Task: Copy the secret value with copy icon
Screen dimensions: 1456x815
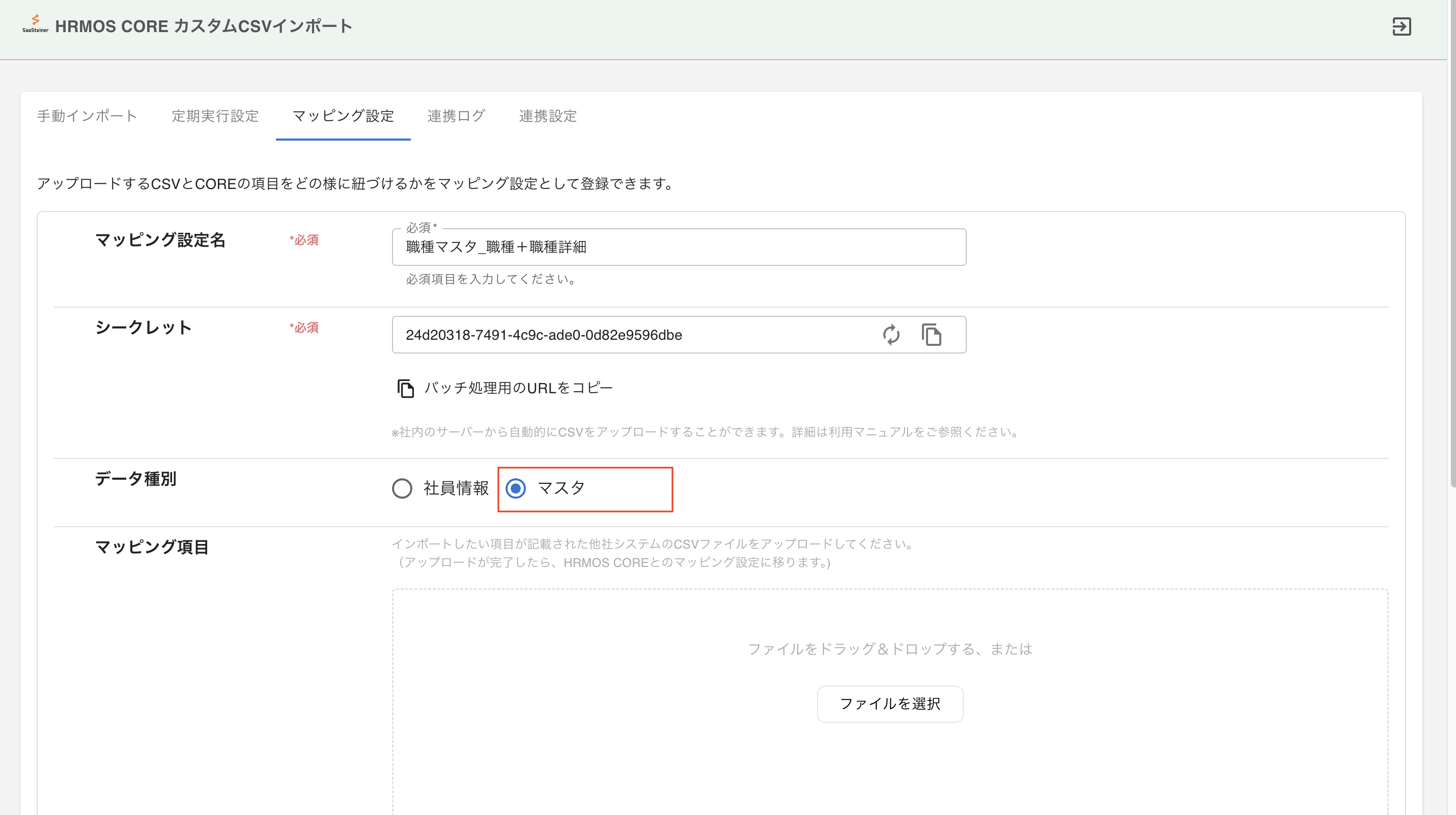Action: [931, 335]
